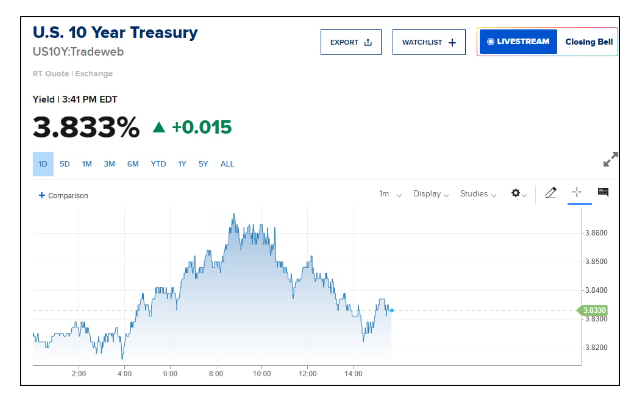Select the 6M time range
Image resolution: width=626 pixels, height=401 pixels.
coord(133,164)
